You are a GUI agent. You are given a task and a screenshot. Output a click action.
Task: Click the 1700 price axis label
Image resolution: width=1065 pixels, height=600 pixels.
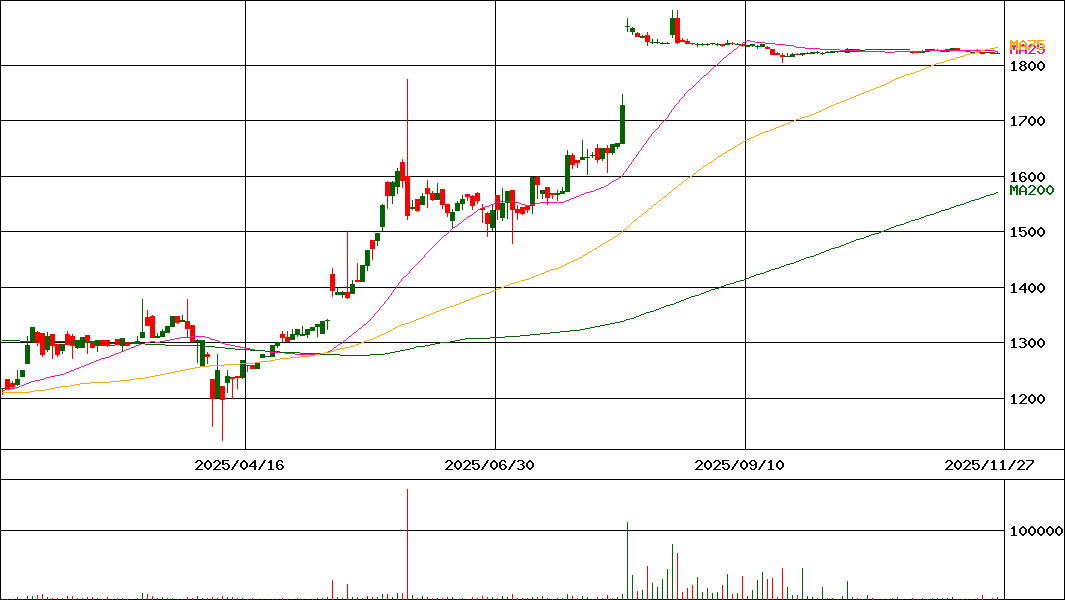click(1027, 122)
